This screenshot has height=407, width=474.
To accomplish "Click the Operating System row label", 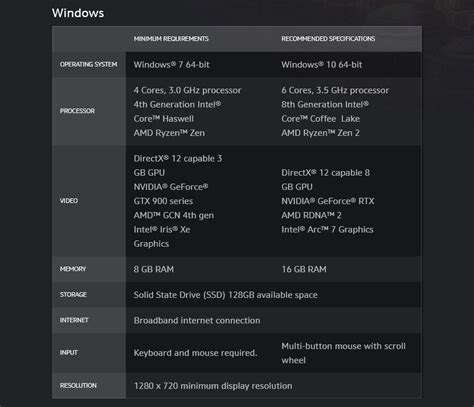I will click(x=88, y=64).
